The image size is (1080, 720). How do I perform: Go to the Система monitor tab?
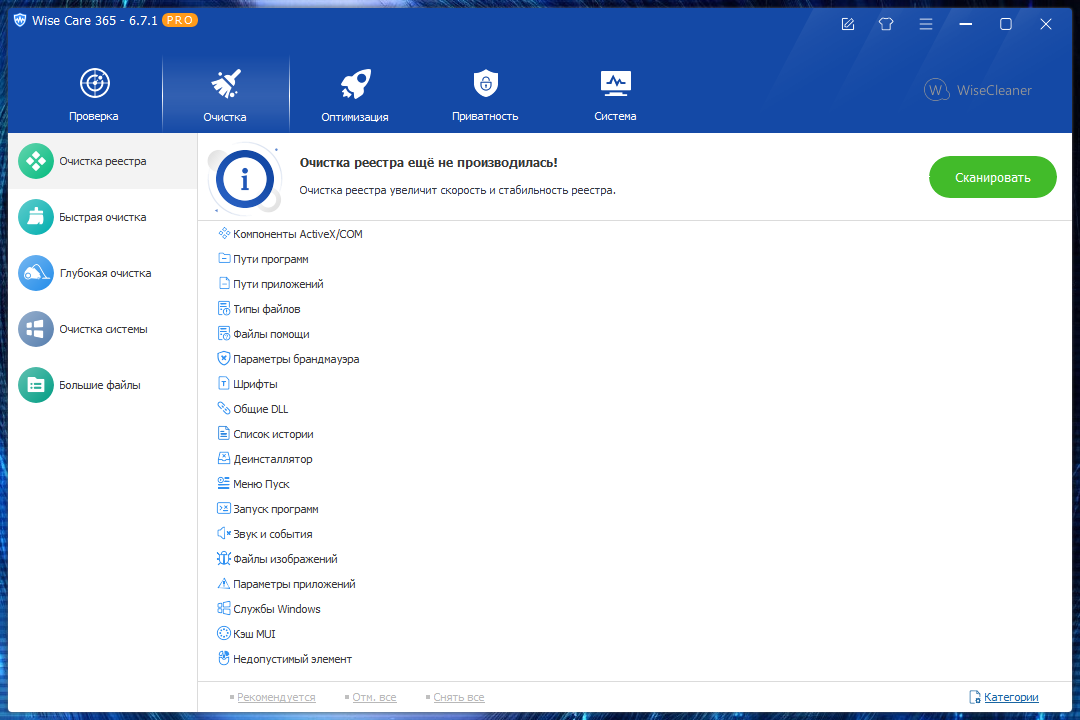[614, 96]
